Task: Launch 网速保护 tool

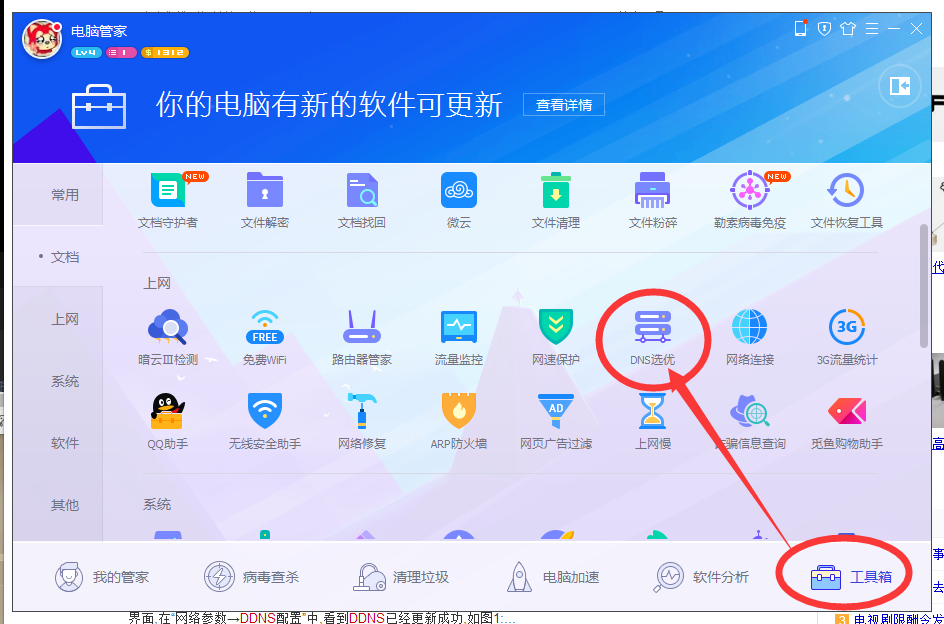Action: [556, 337]
